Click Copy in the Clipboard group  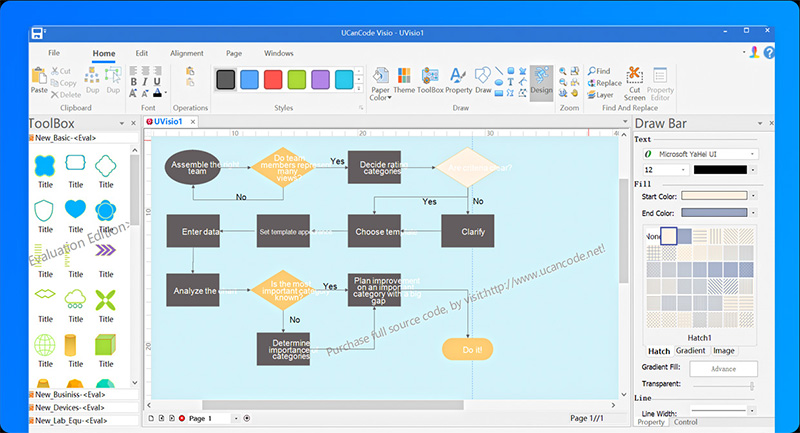[x=63, y=83]
